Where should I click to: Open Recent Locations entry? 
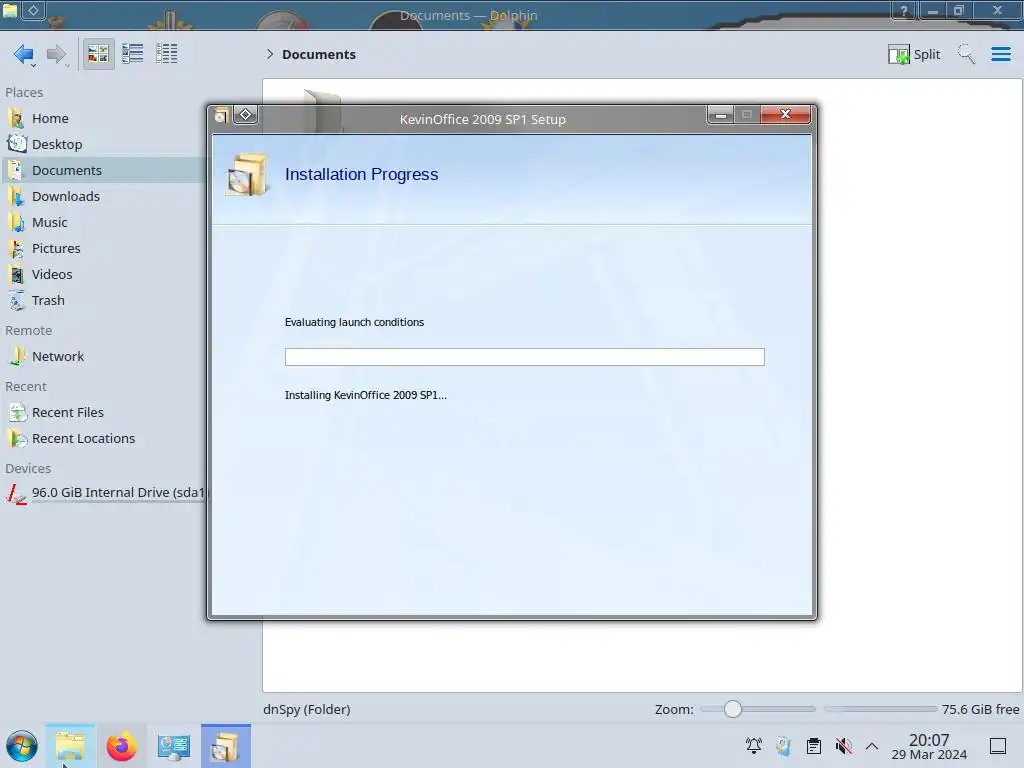[x=104, y=439]
